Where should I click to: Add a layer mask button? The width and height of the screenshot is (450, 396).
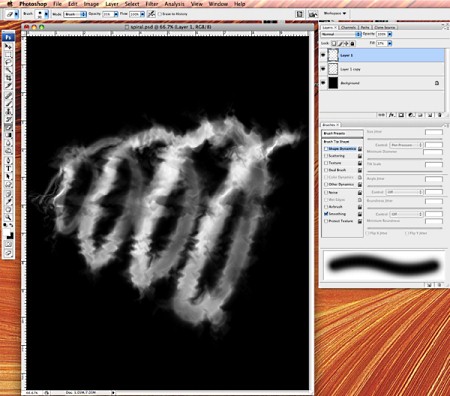tap(401, 115)
